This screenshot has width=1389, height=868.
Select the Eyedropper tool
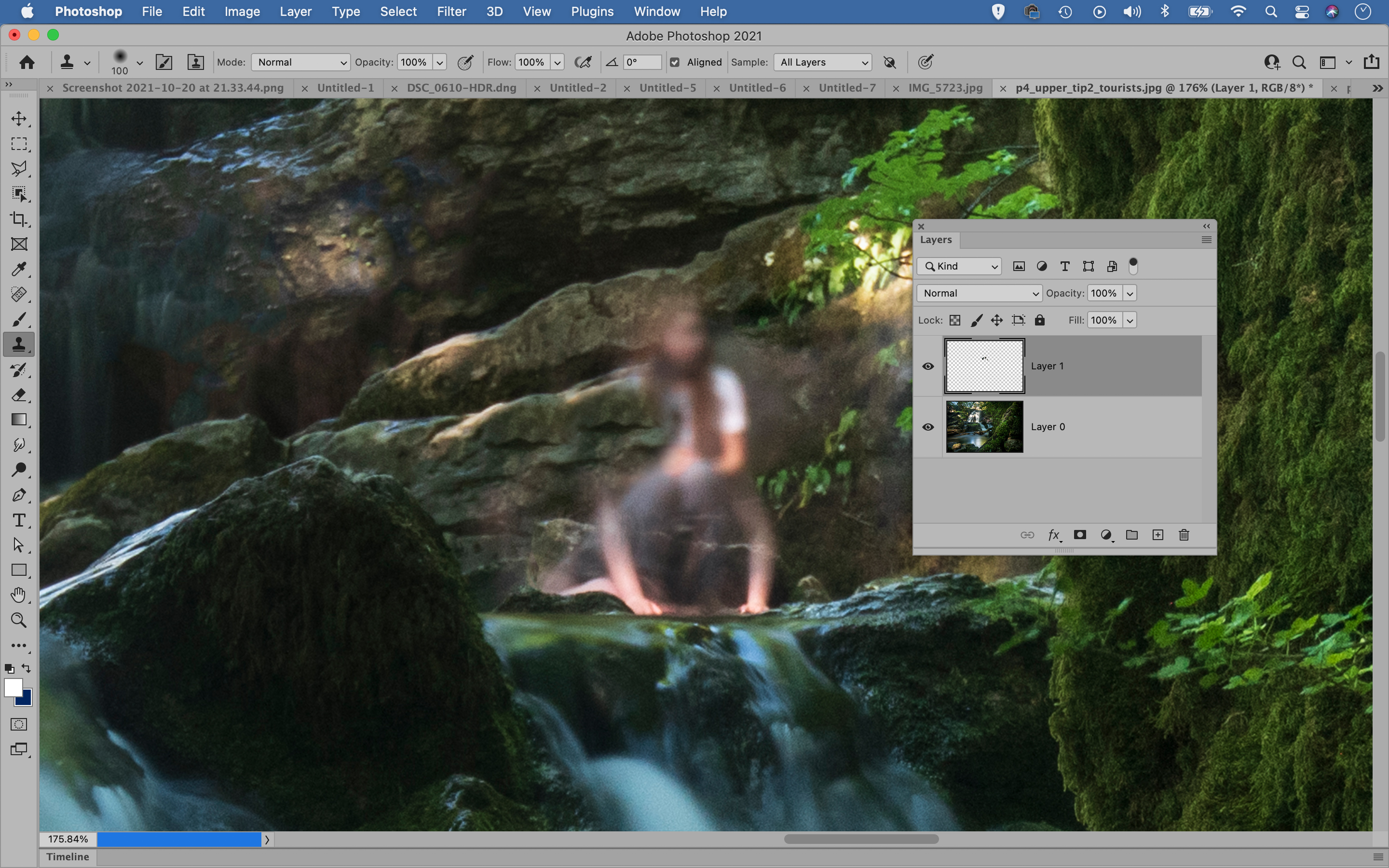(19, 269)
